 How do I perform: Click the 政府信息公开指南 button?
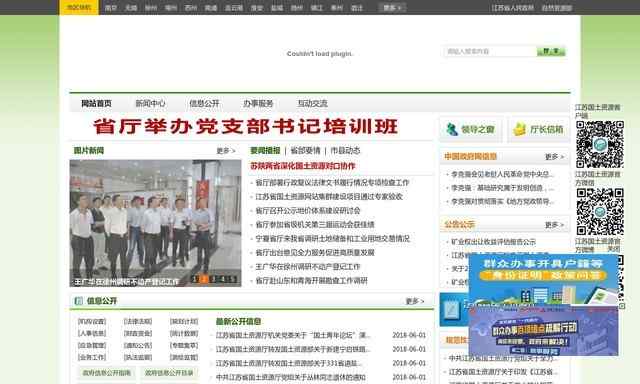pyautogui.click(x=107, y=373)
